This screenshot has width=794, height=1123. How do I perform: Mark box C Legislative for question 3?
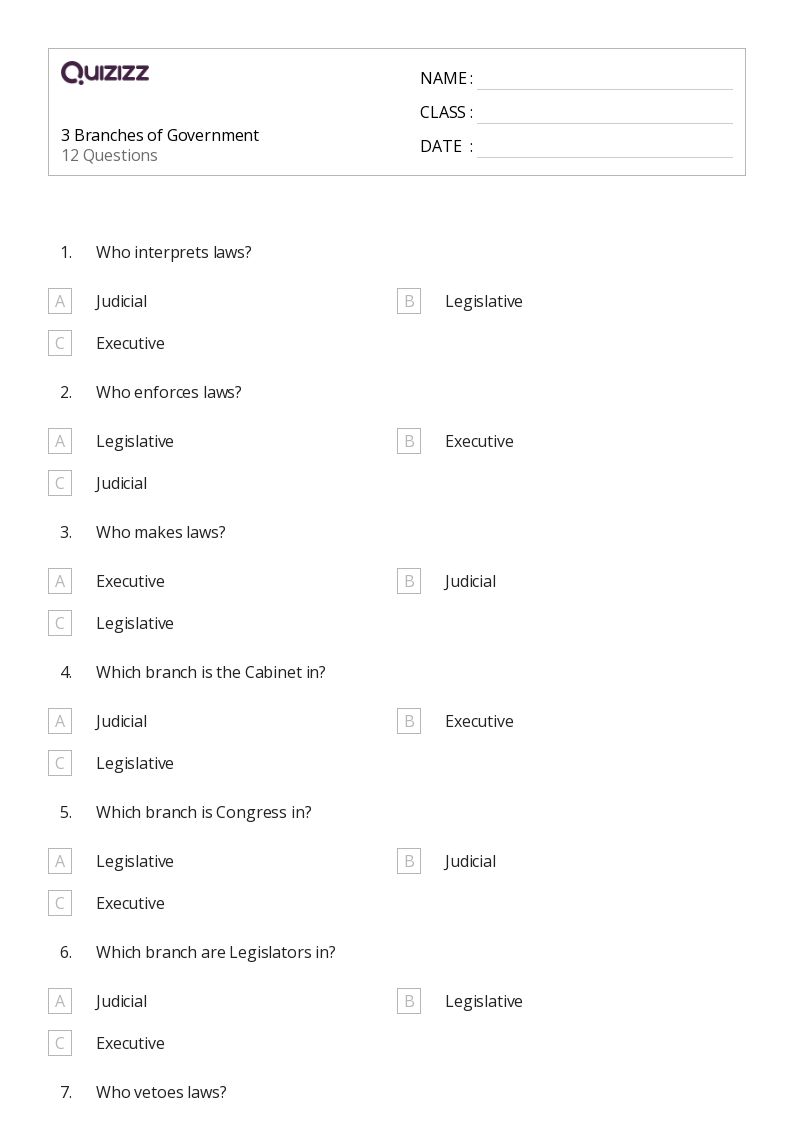pos(60,623)
